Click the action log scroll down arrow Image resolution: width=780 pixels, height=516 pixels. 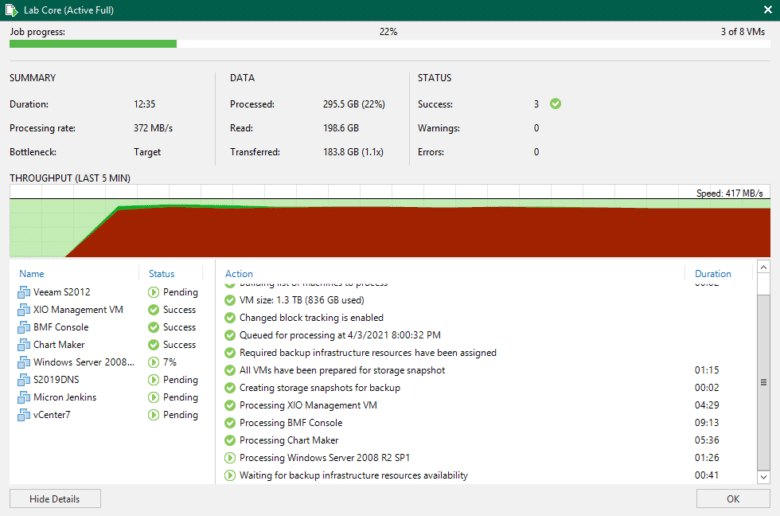764,477
